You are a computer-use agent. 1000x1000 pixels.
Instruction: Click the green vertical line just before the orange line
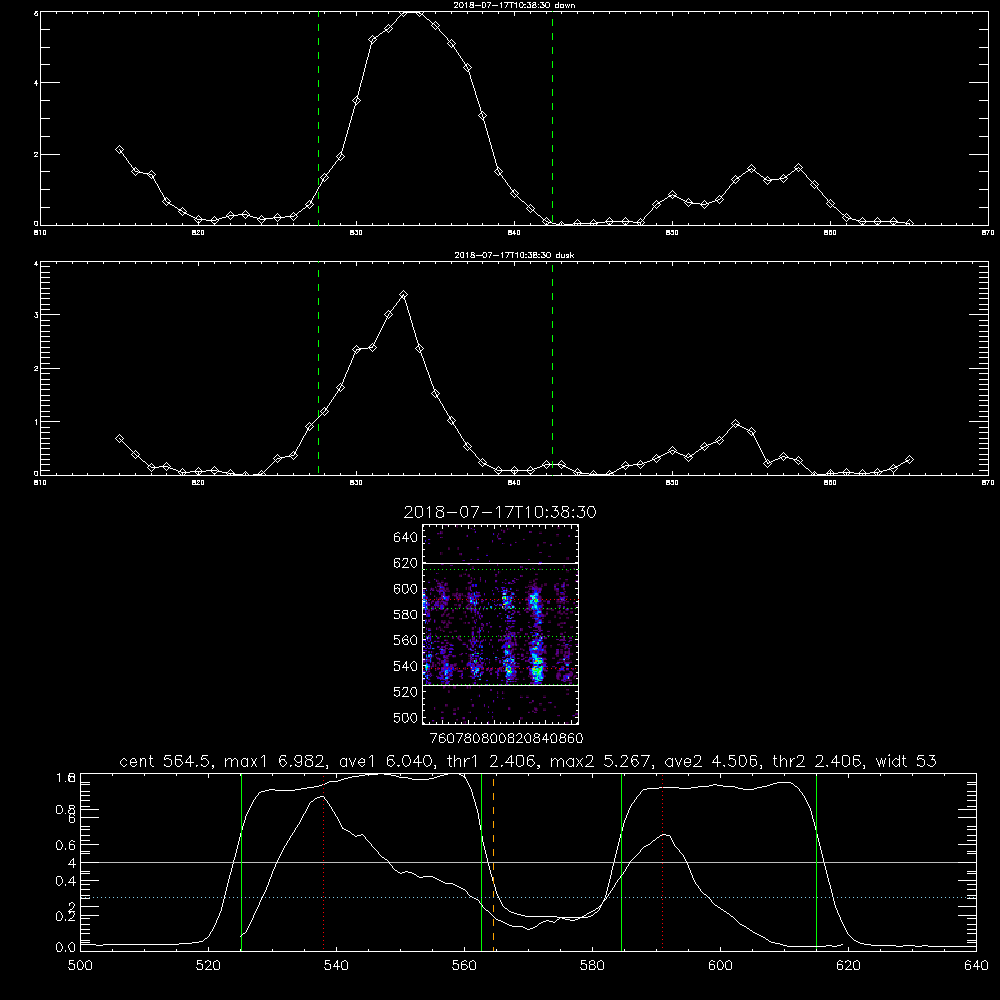[x=482, y=862]
